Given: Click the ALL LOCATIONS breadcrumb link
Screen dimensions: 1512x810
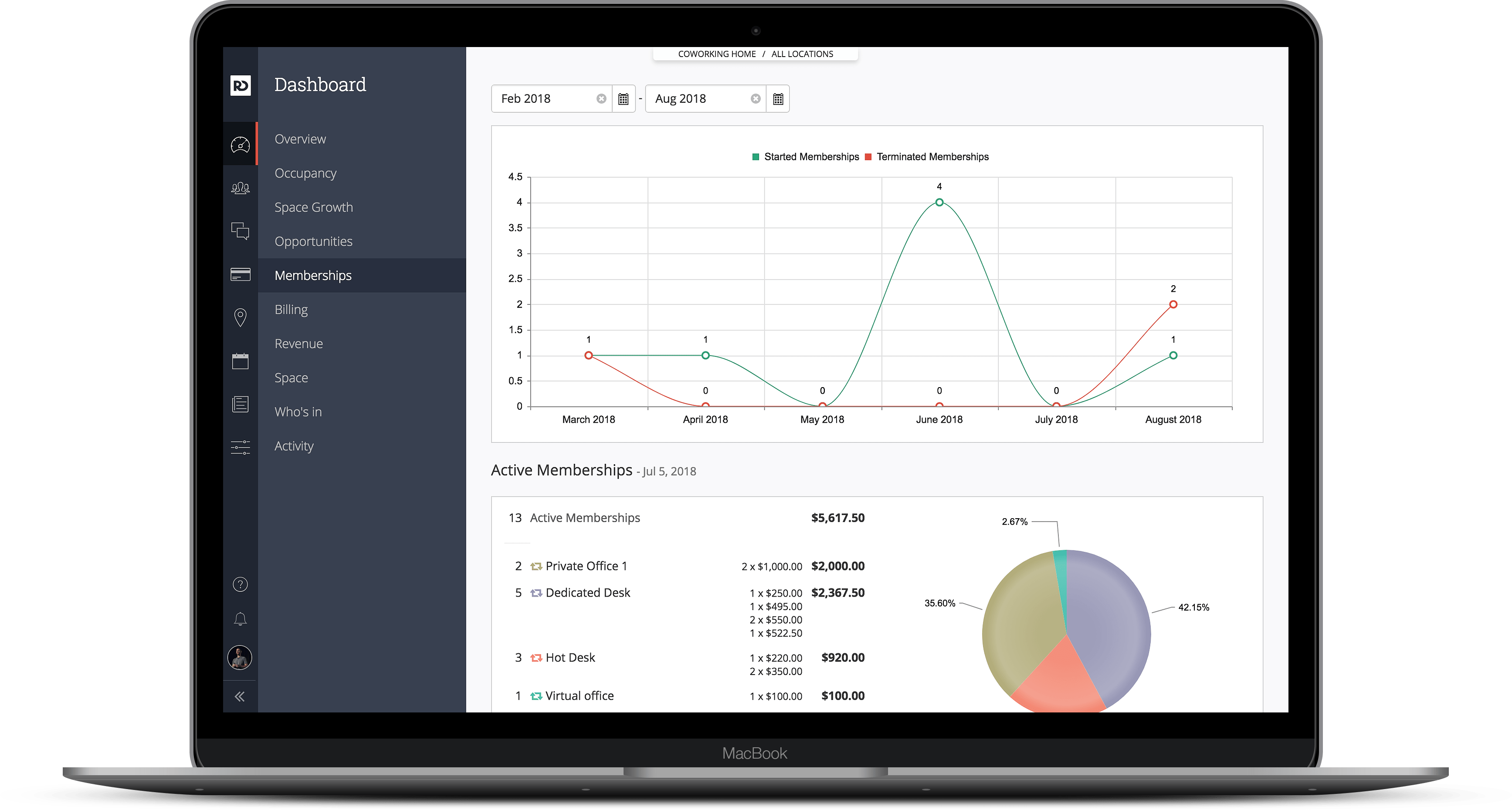Looking at the screenshot, I should click(x=802, y=54).
